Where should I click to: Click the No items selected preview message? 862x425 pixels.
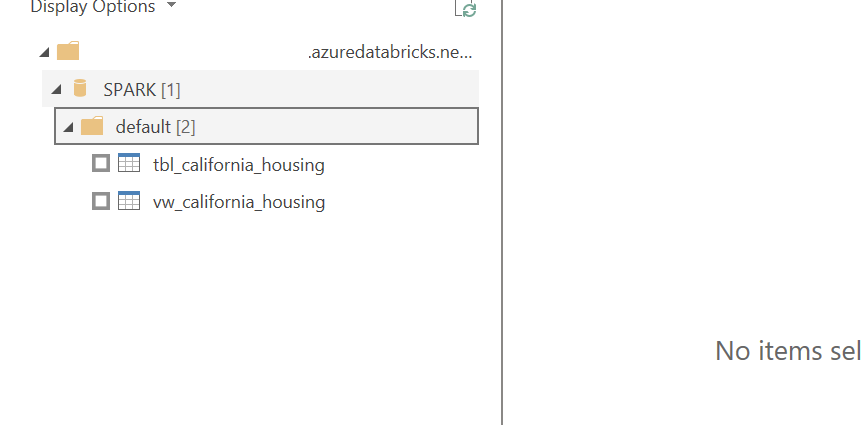(788, 350)
